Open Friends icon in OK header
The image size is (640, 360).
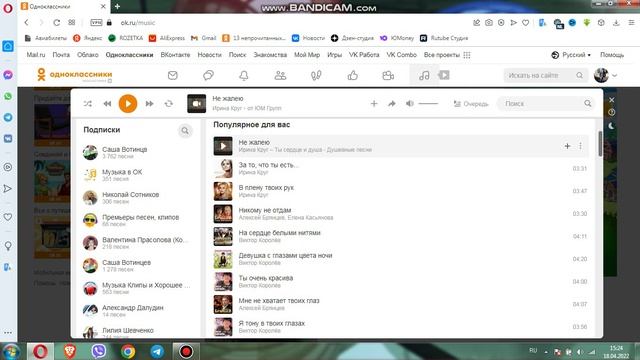tap(280, 76)
